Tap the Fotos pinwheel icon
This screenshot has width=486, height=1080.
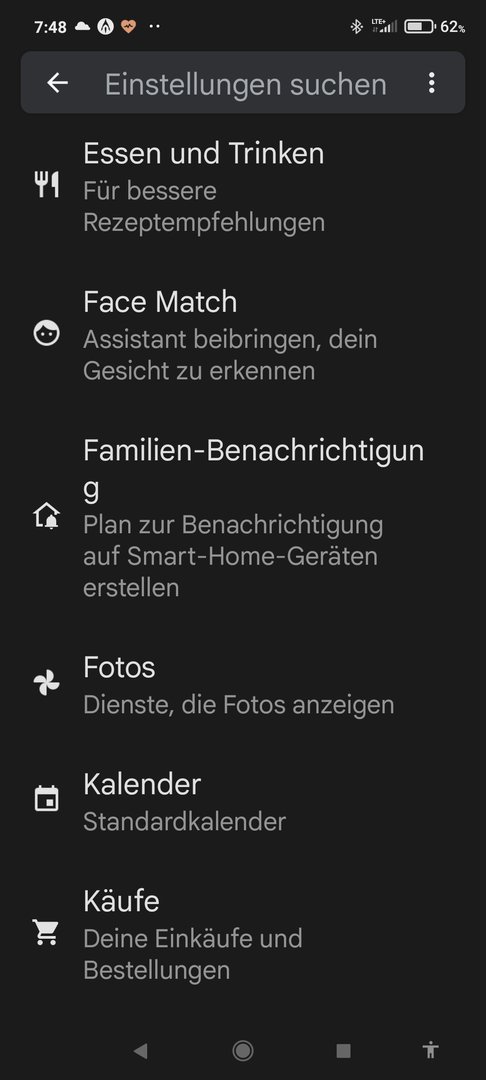tap(47, 683)
